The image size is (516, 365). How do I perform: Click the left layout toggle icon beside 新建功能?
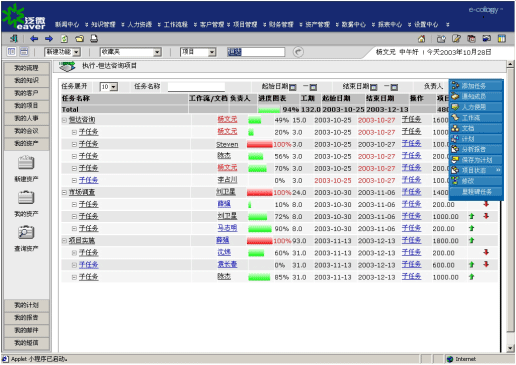[x=11, y=52]
